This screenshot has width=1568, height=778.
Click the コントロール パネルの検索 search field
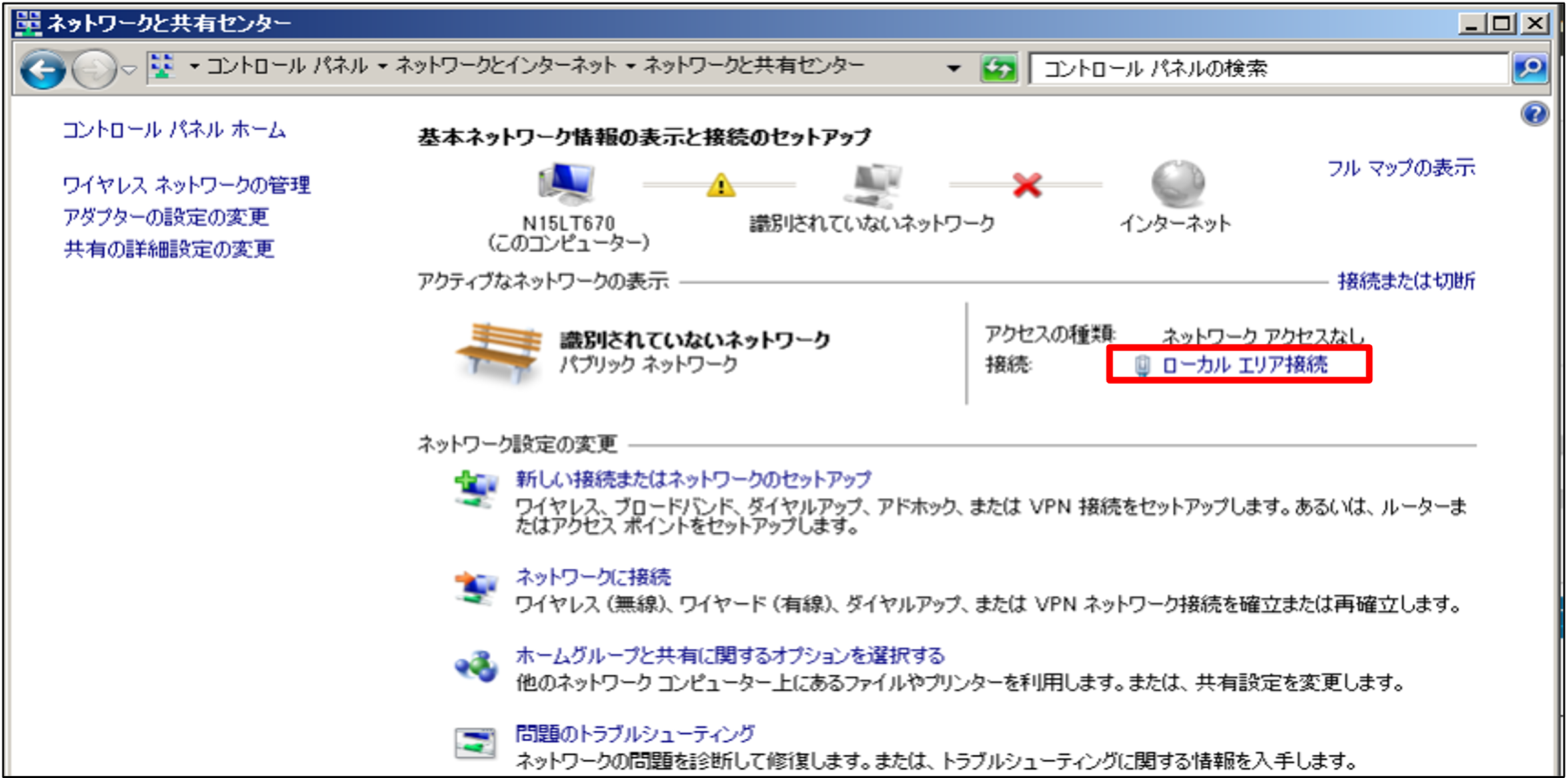(1265, 68)
